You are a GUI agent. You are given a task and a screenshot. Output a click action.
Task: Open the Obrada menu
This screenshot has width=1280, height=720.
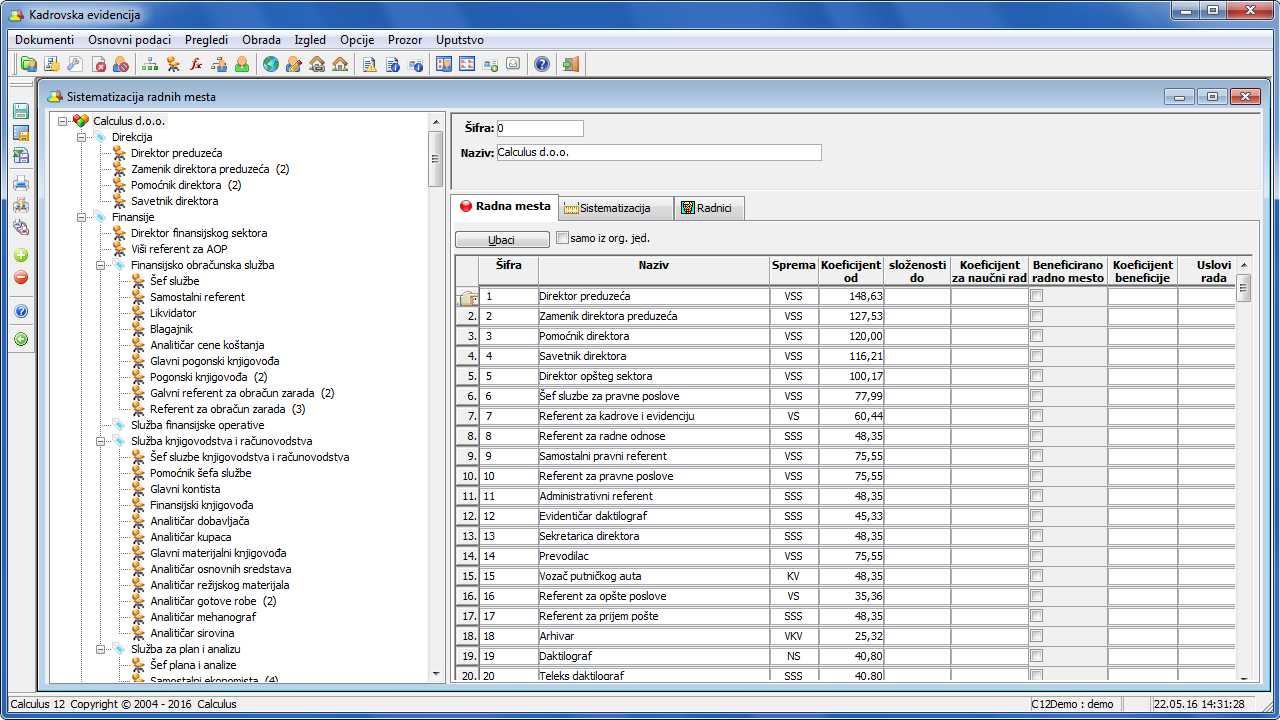coord(262,40)
